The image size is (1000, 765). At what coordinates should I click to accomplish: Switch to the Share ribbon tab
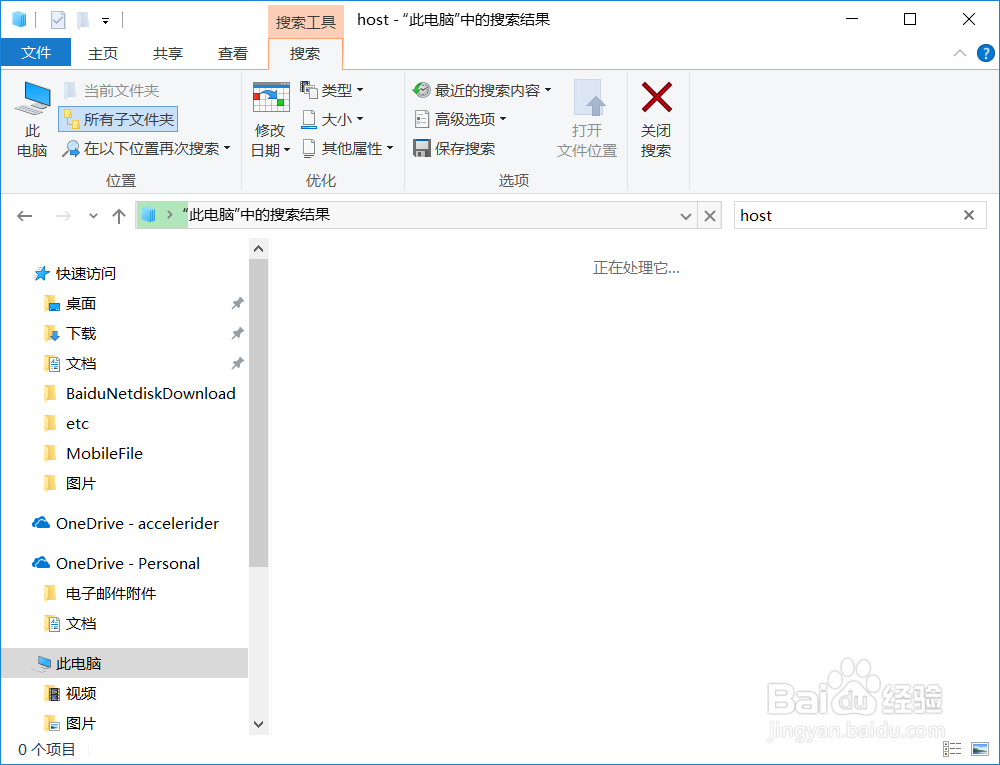click(x=168, y=54)
